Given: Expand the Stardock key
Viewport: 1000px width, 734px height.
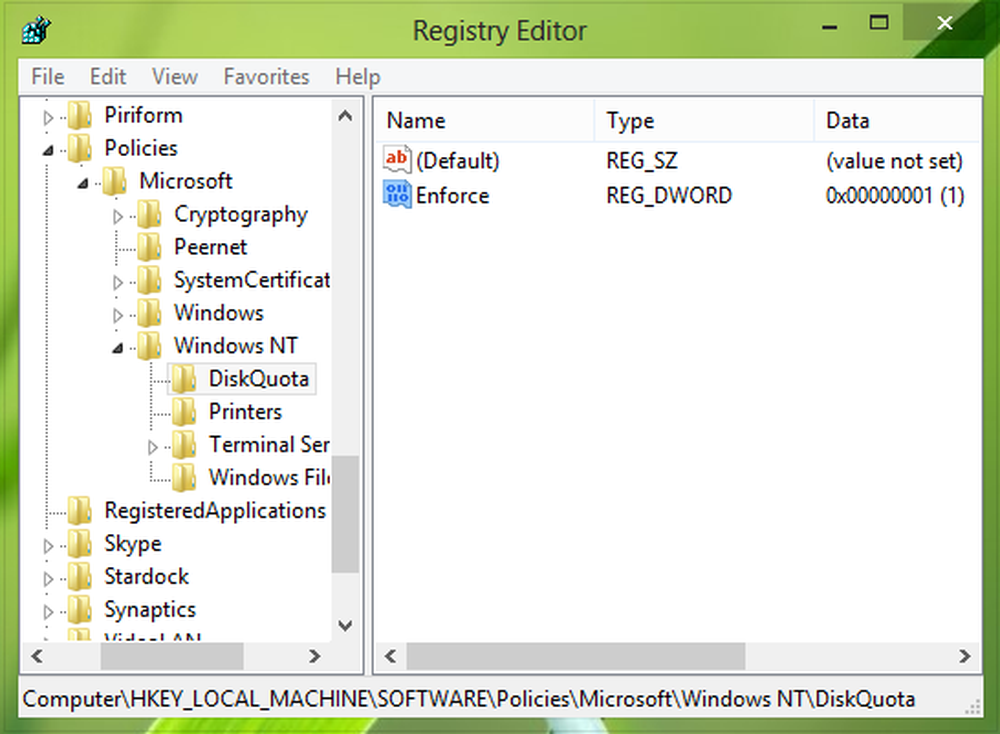Looking at the screenshot, I should click(48, 579).
